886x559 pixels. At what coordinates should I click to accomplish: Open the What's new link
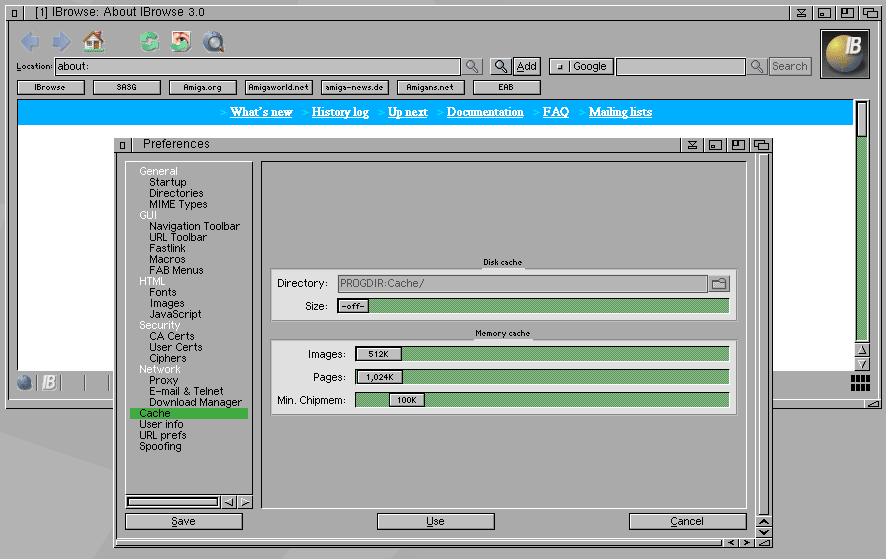(x=261, y=112)
